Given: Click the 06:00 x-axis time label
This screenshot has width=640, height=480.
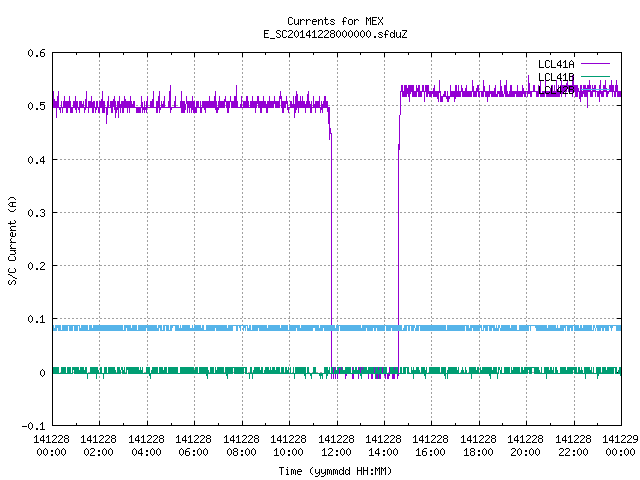Looking at the screenshot, I should (x=193, y=452).
